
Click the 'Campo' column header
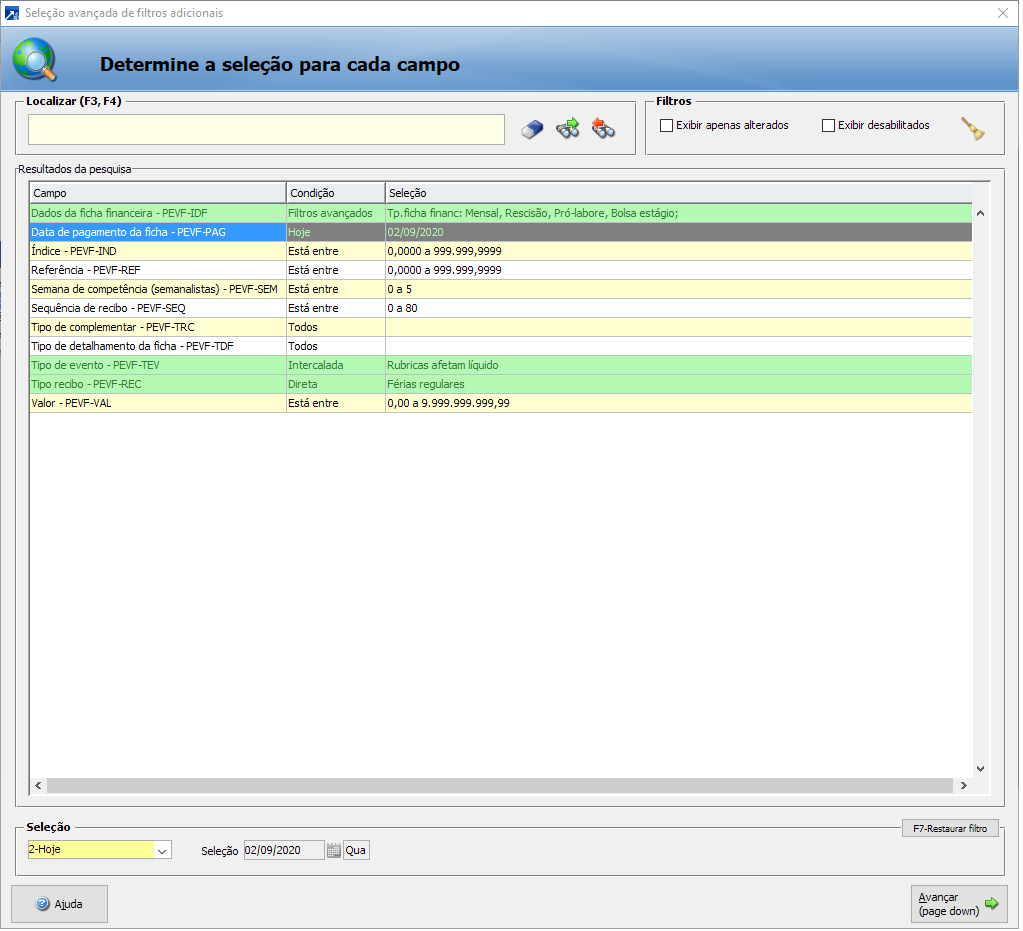point(157,193)
